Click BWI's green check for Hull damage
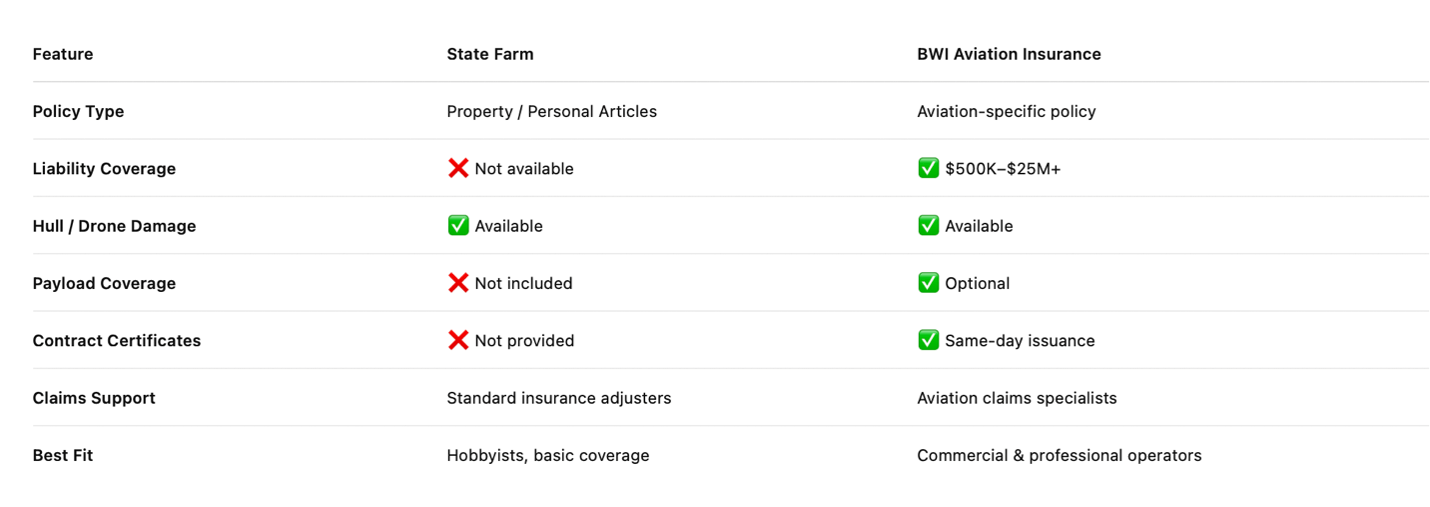 [928, 226]
